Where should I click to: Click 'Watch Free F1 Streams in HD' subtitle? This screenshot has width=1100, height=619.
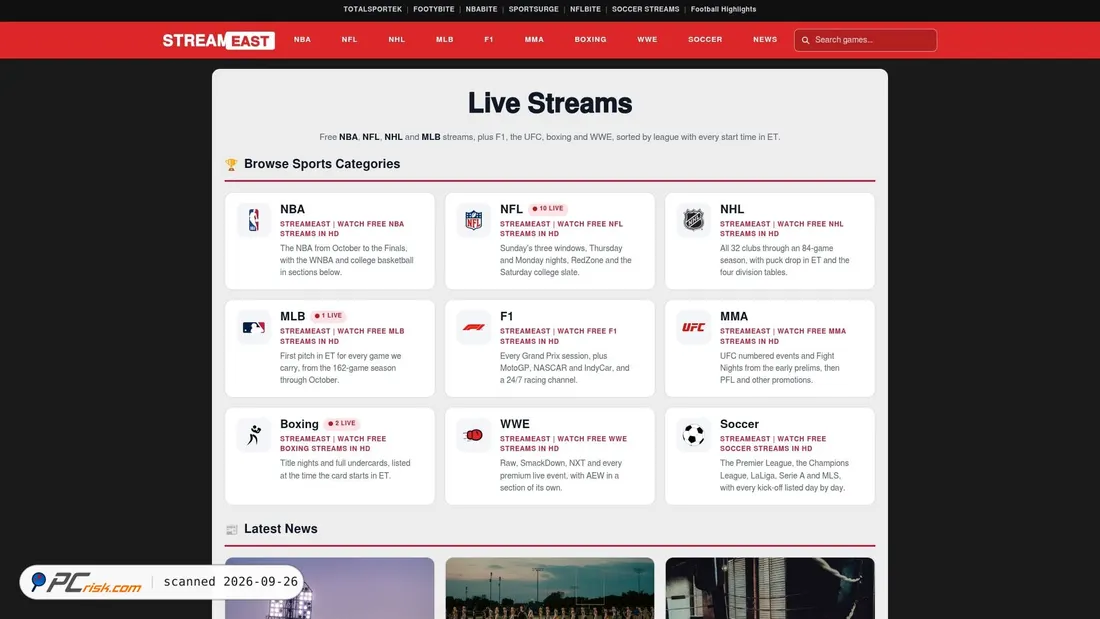(x=558, y=336)
